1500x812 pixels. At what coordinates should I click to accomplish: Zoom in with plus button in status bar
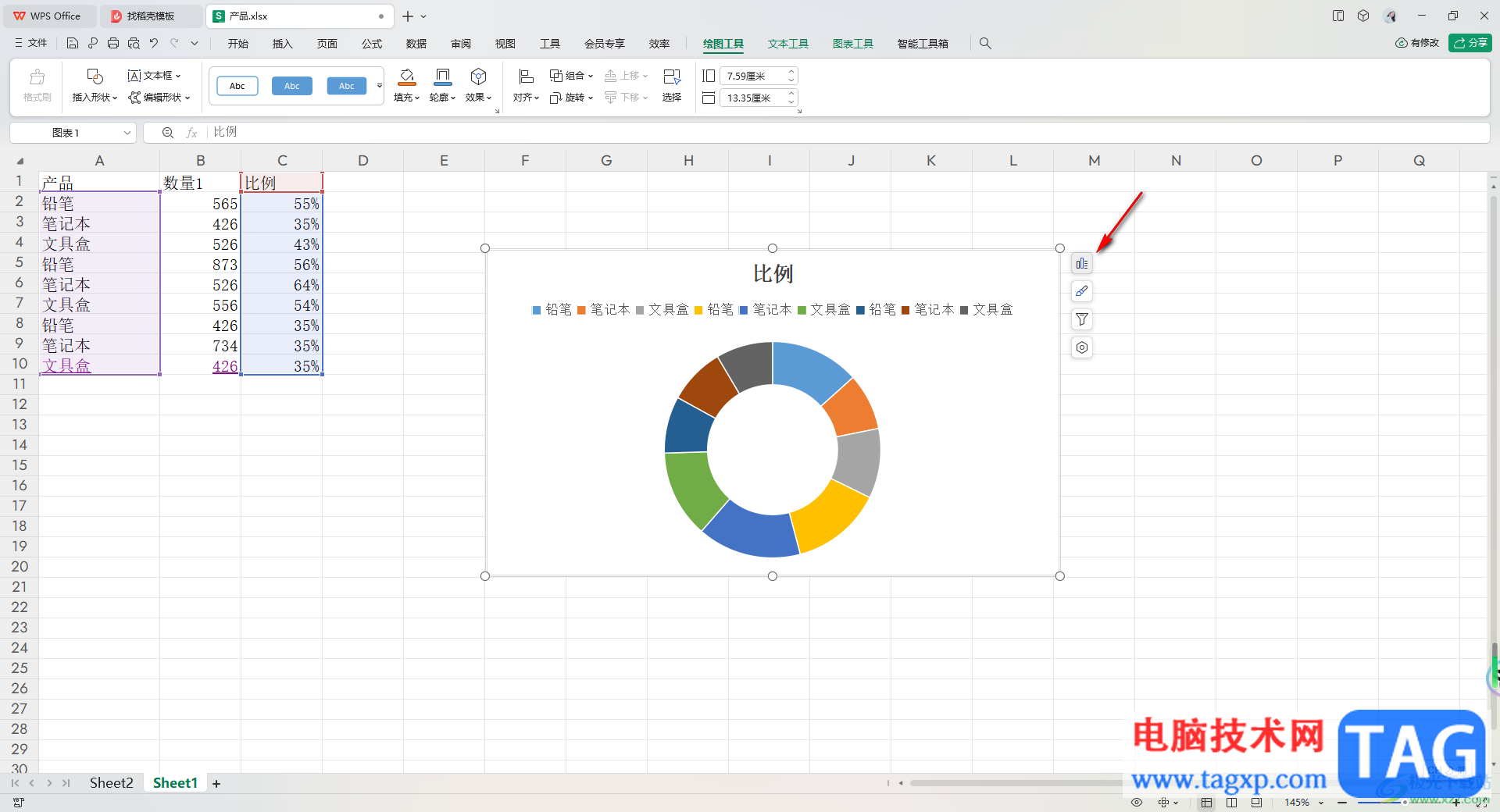coord(1456,803)
